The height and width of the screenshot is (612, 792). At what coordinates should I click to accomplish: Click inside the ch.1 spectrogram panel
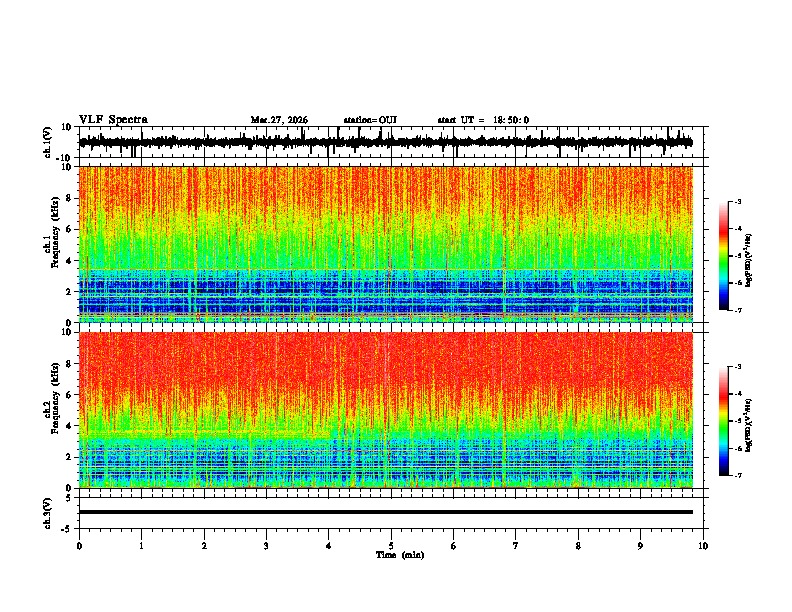tap(386, 244)
